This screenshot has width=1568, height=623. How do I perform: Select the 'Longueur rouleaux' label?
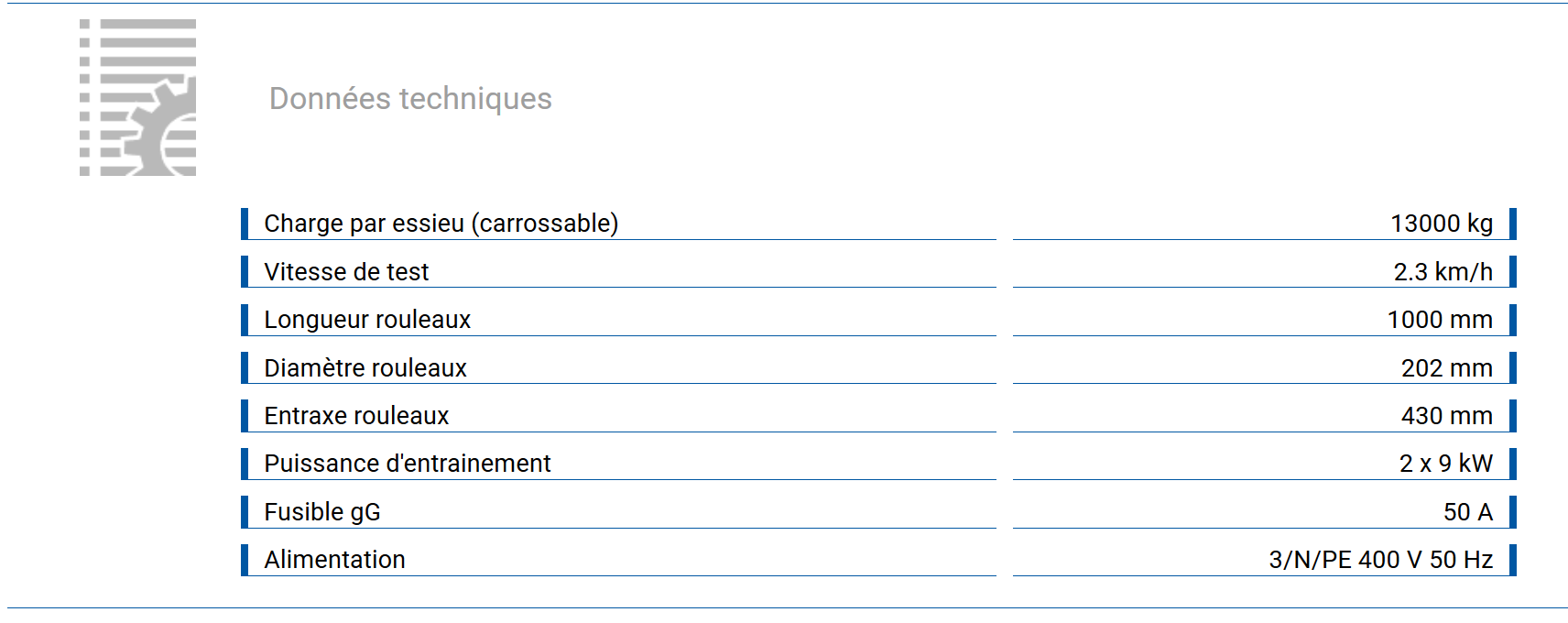pos(367,320)
